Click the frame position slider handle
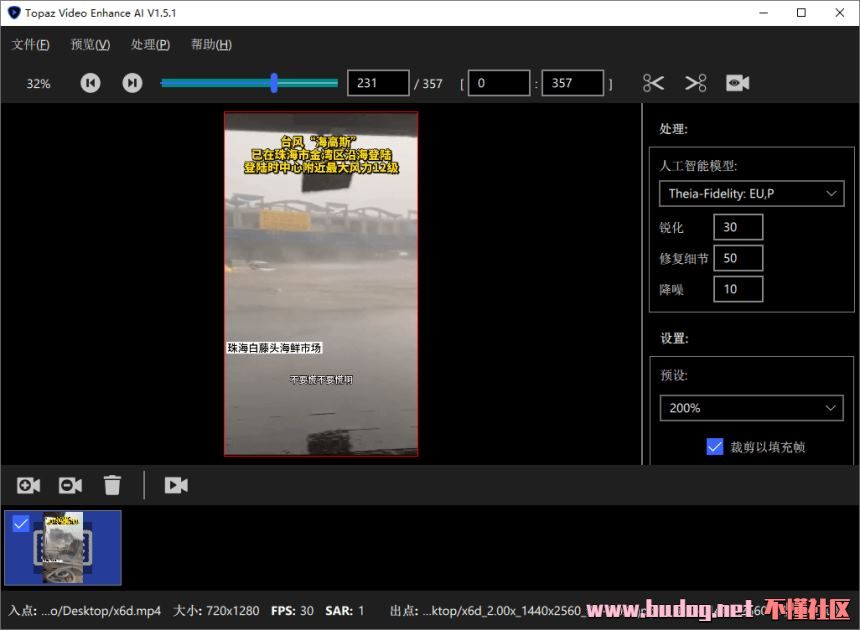The width and height of the screenshot is (860, 630). pos(274,83)
